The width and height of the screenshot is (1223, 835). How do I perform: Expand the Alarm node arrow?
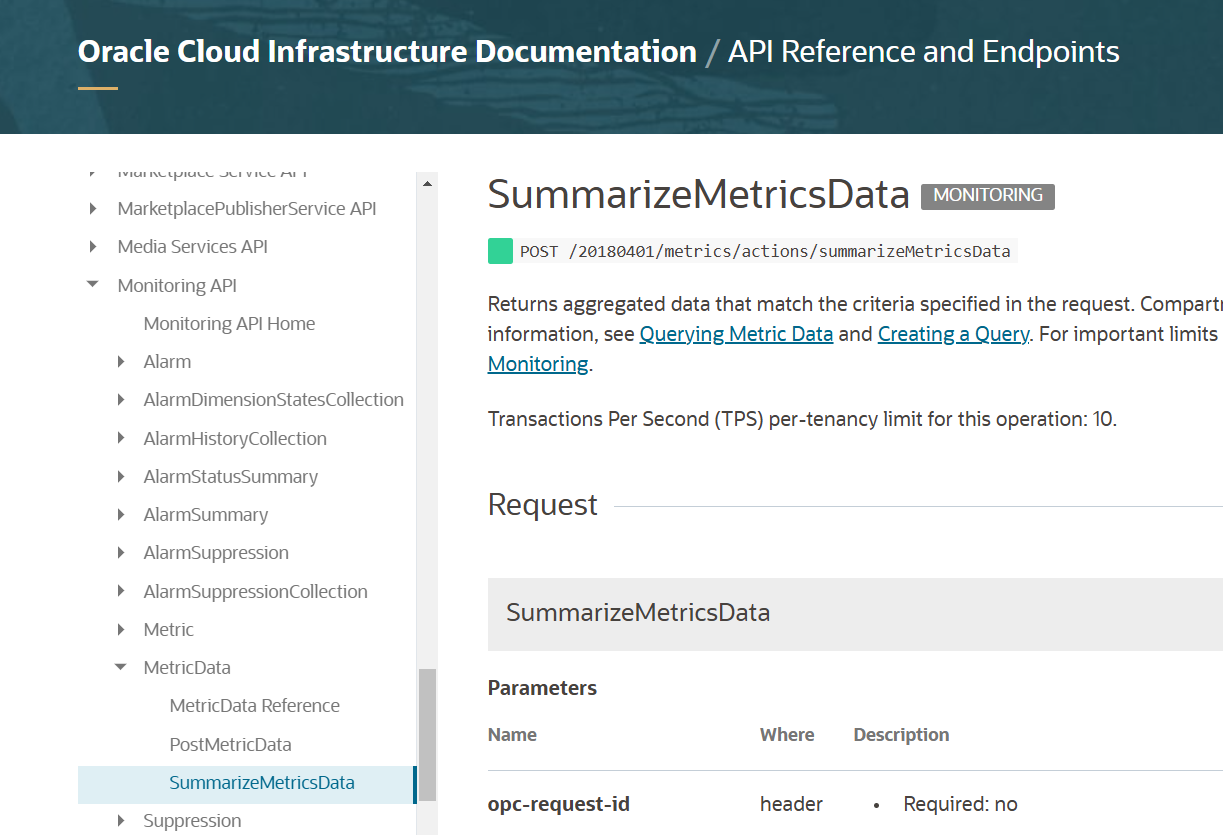tap(120, 362)
